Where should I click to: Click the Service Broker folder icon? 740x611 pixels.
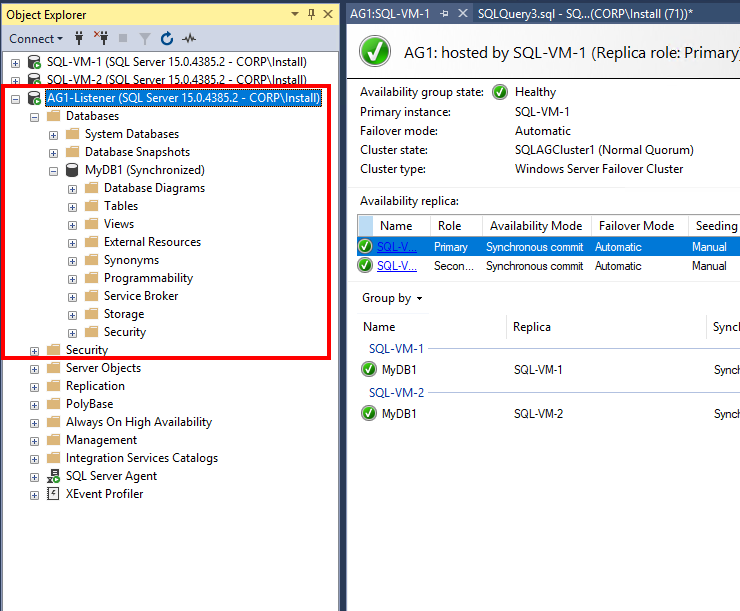(91, 296)
